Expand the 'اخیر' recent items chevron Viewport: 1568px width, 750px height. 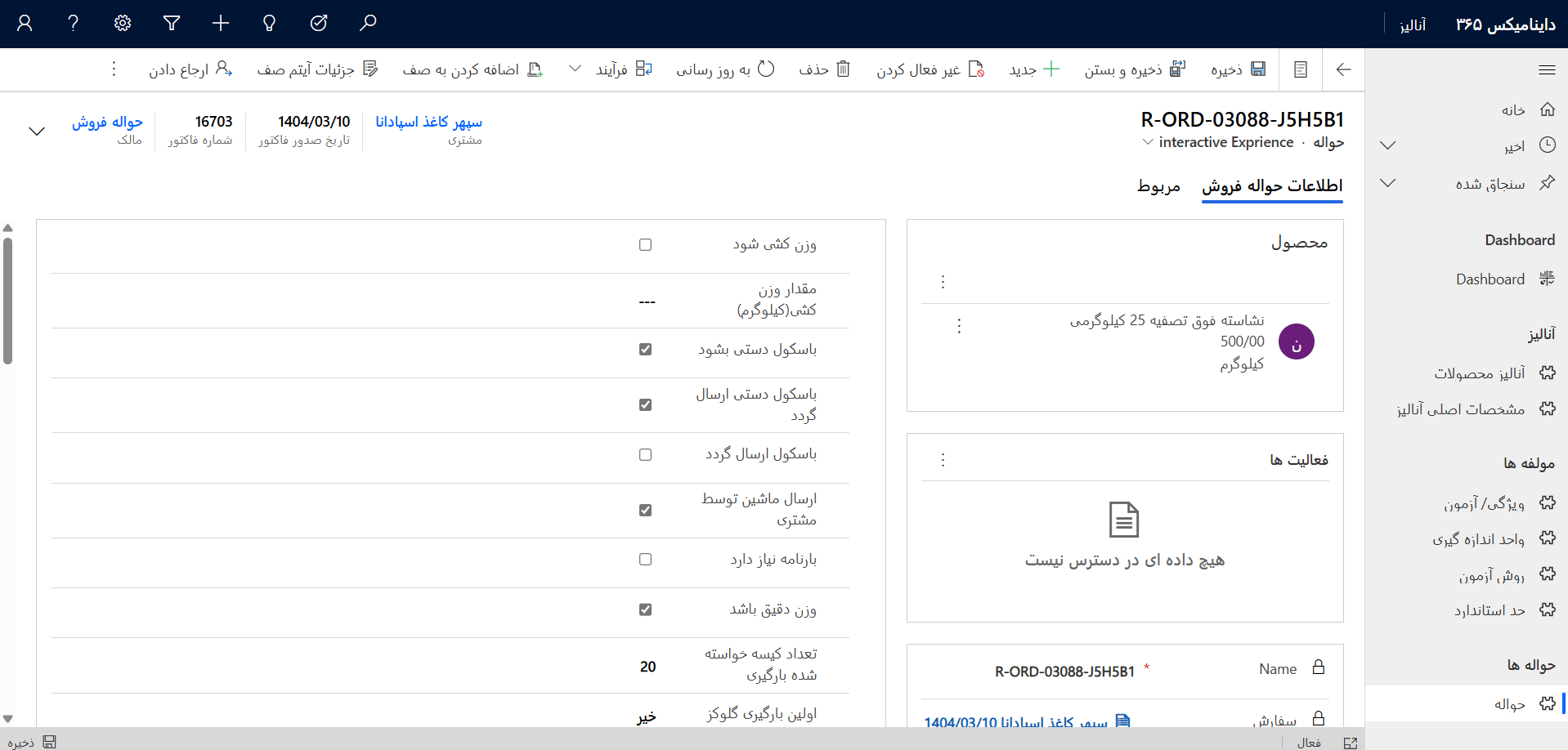pos(1387,145)
